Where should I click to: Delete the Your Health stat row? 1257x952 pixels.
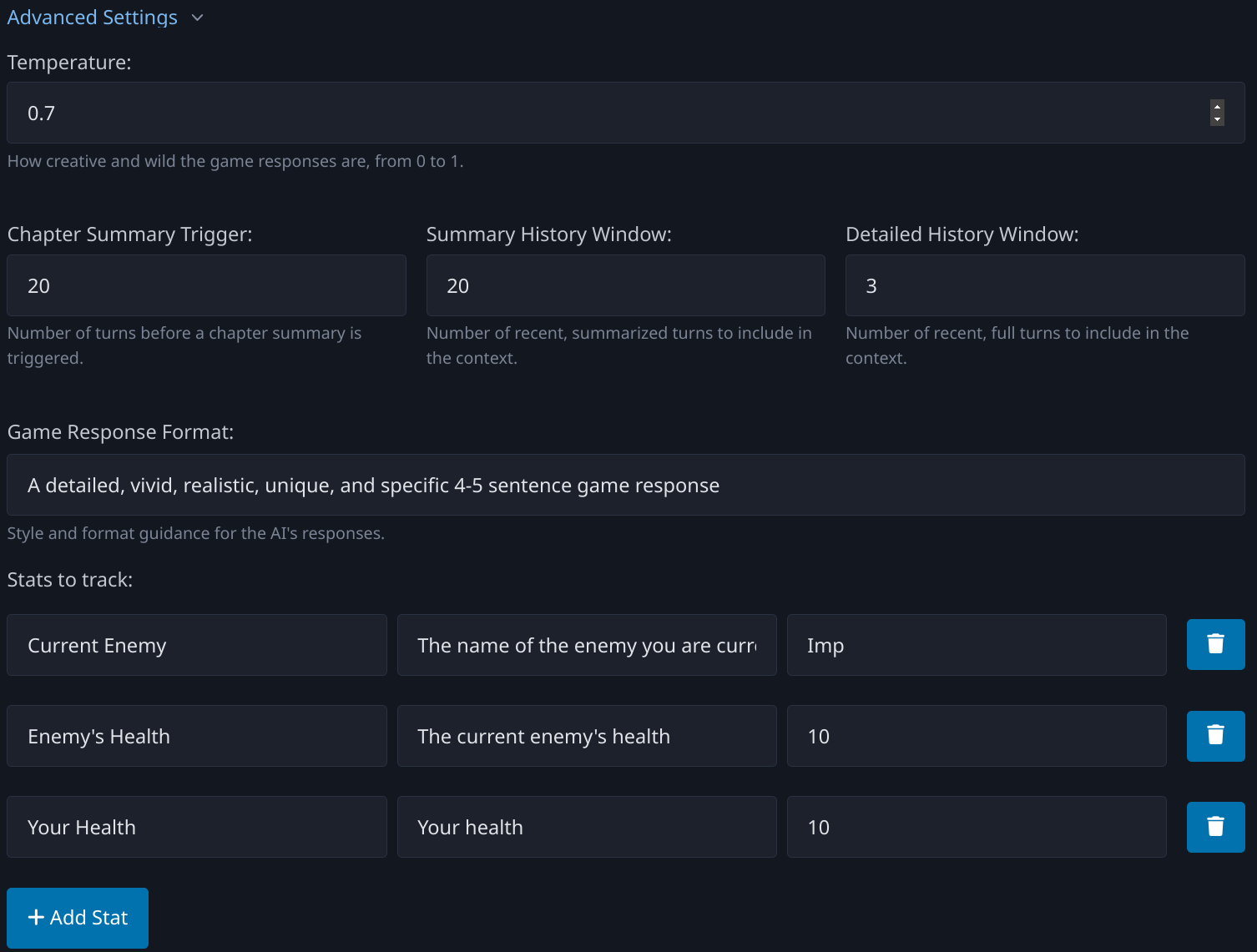(1215, 826)
